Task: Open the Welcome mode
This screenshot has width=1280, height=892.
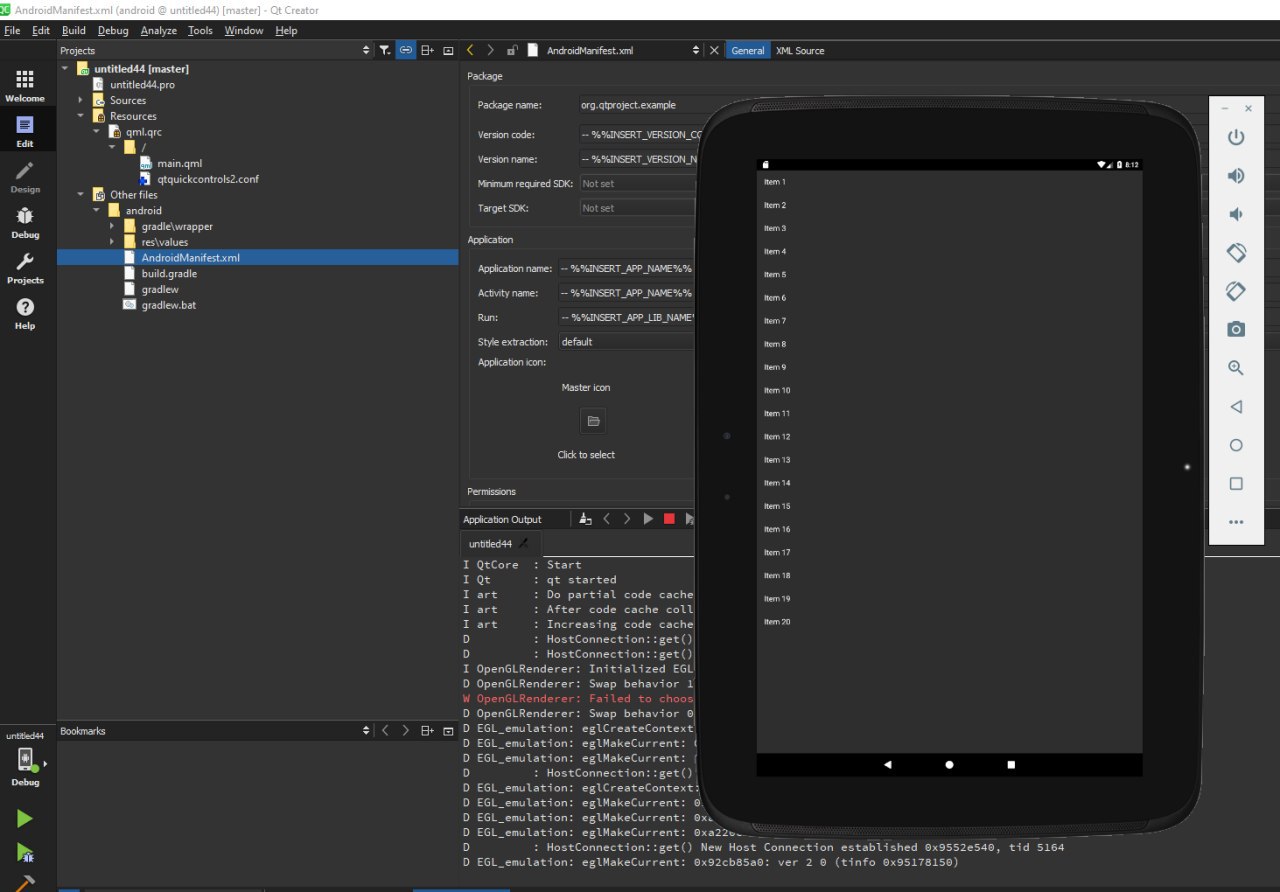Action: (x=25, y=86)
